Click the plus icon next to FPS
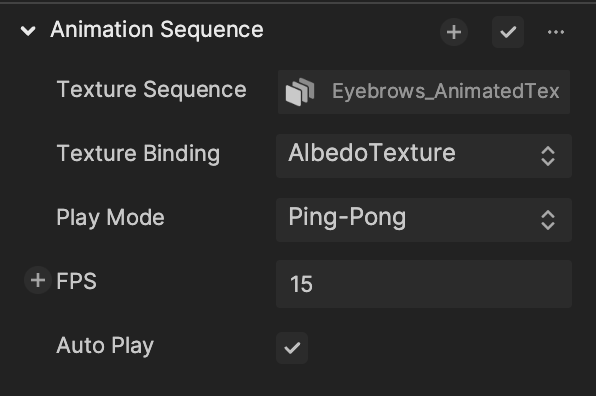This screenshot has width=596, height=396. (x=38, y=280)
